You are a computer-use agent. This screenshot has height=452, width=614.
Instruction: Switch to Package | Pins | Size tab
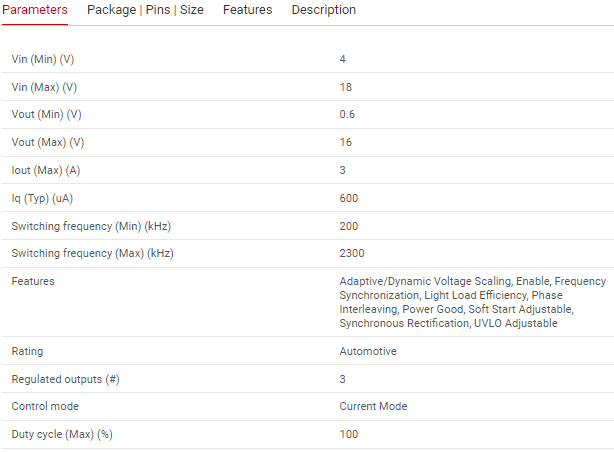tap(145, 10)
